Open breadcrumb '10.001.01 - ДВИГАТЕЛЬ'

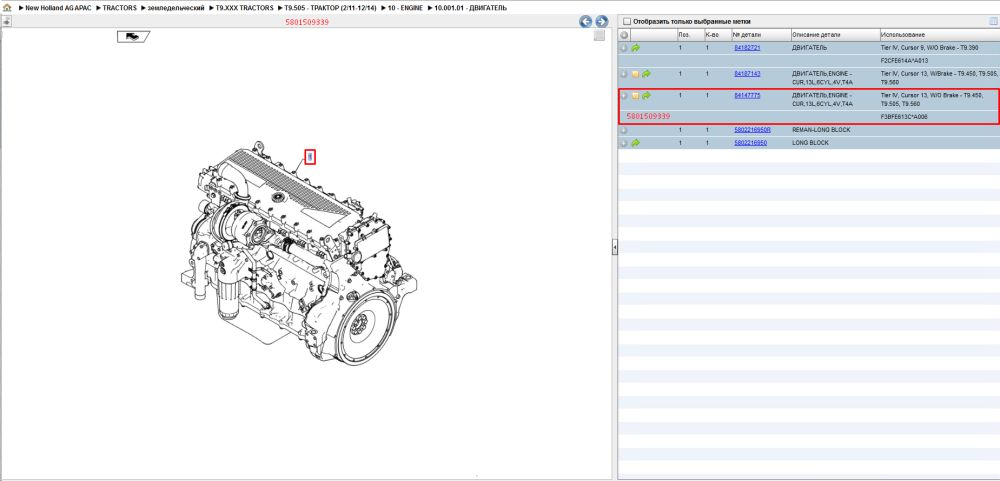[x=471, y=8]
